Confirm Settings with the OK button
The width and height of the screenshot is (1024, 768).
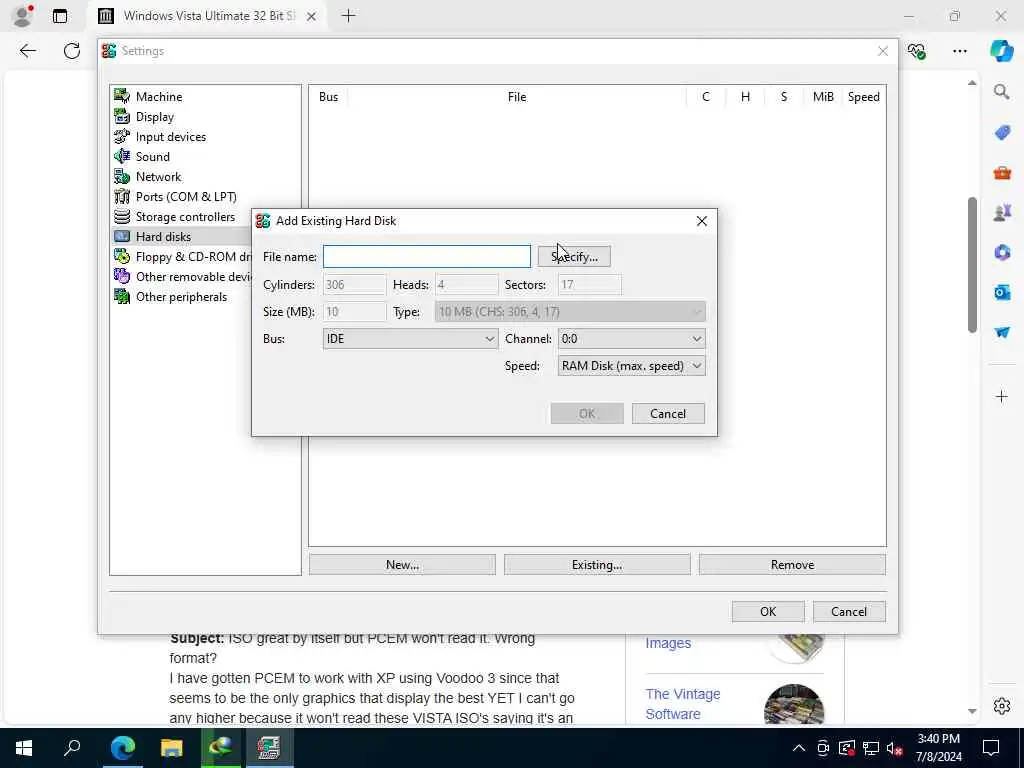tap(768, 612)
